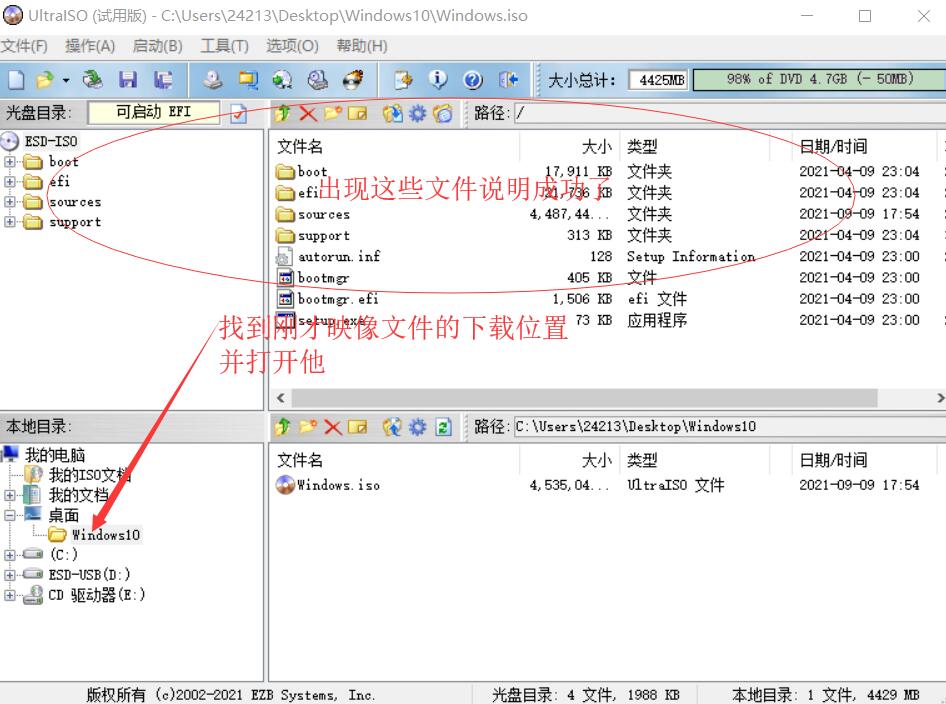The width and height of the screenshot is (946, 704).
Task: Click Rename icon in local toolbar
Action: 357,427
